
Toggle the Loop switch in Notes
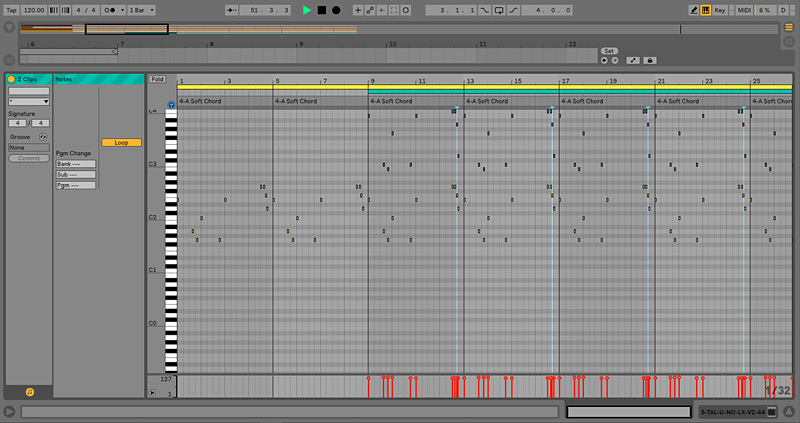[x=121, y=142]
